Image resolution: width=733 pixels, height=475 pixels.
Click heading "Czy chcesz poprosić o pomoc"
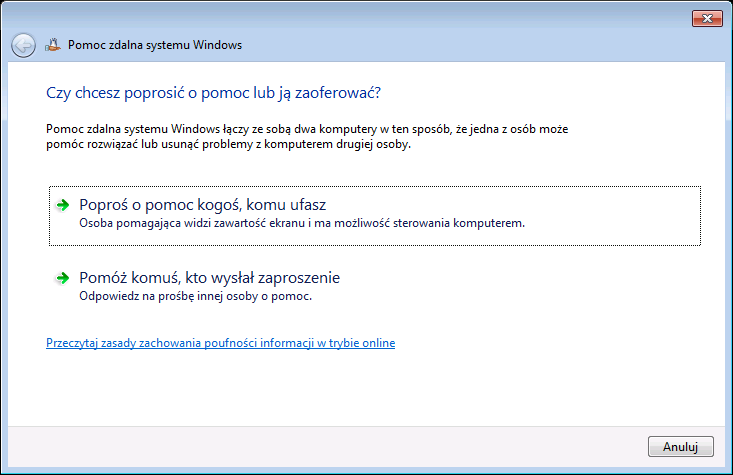click(x=214, y=93)
